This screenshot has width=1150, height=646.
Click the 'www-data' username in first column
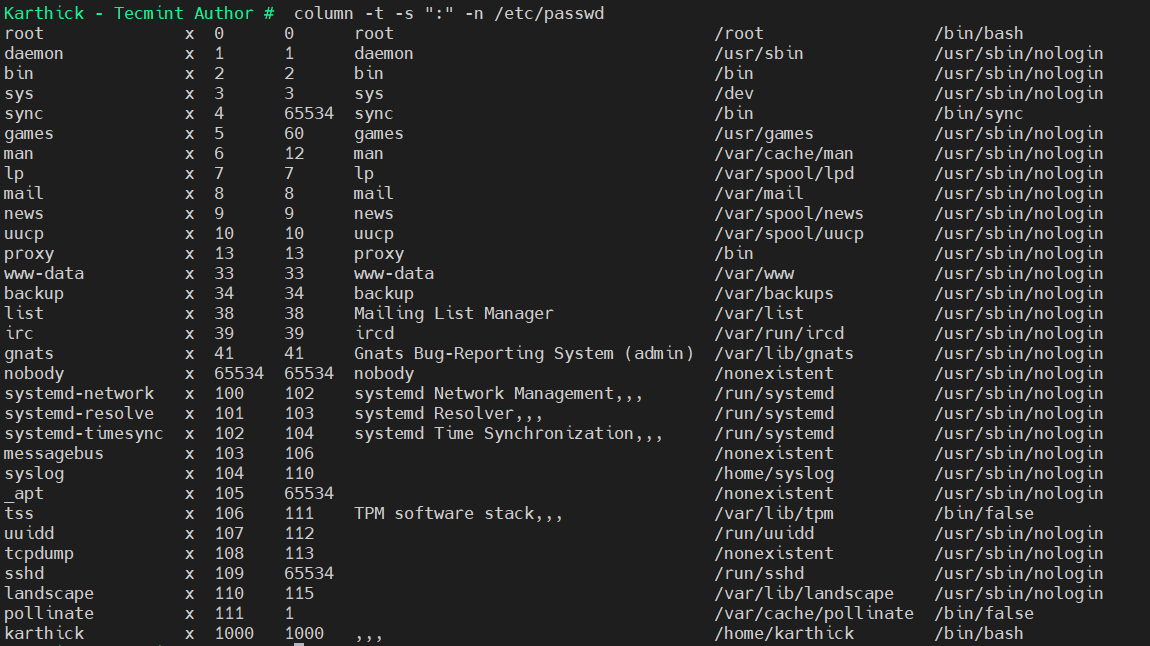44,273
